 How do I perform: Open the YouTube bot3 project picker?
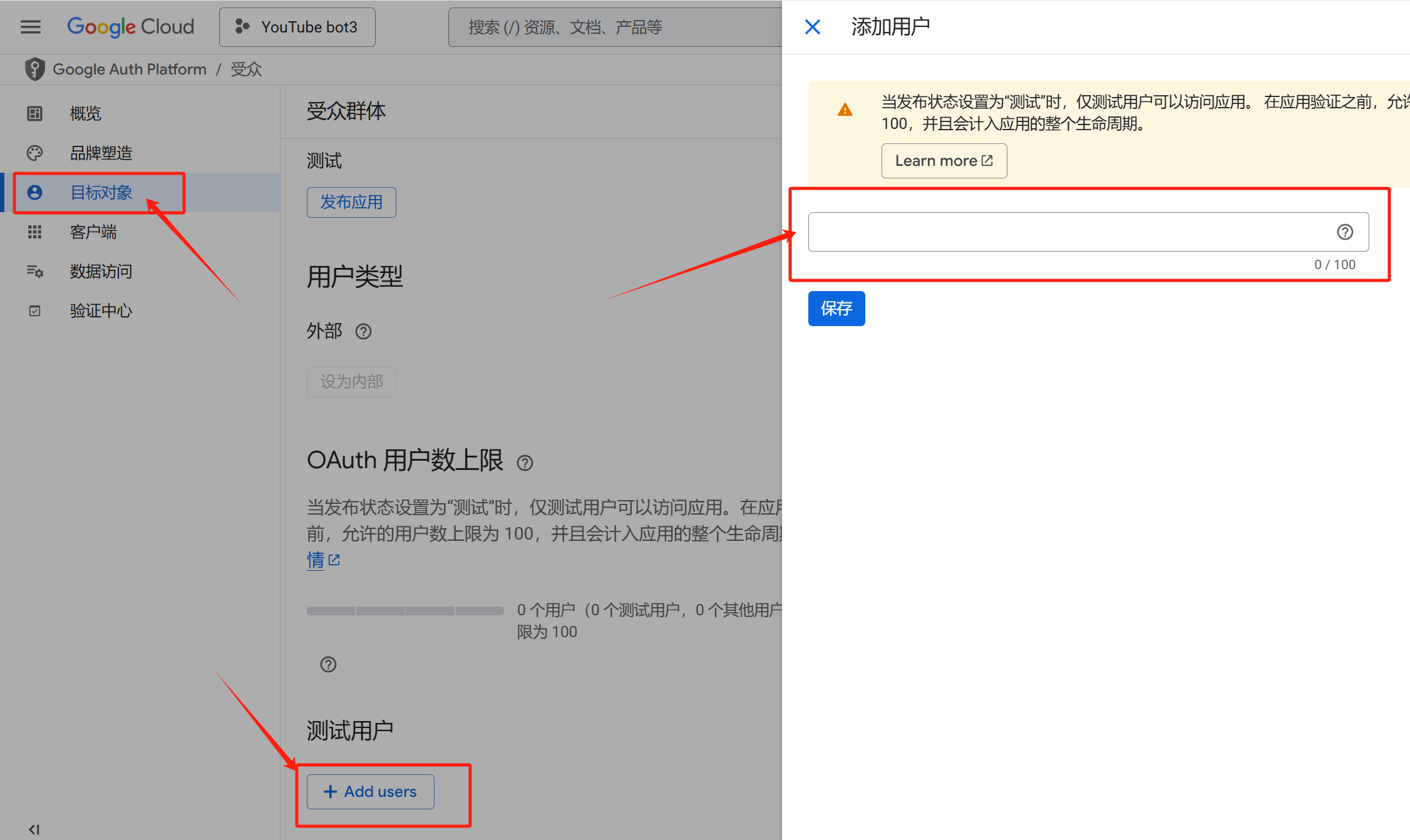tap(297, 27)
